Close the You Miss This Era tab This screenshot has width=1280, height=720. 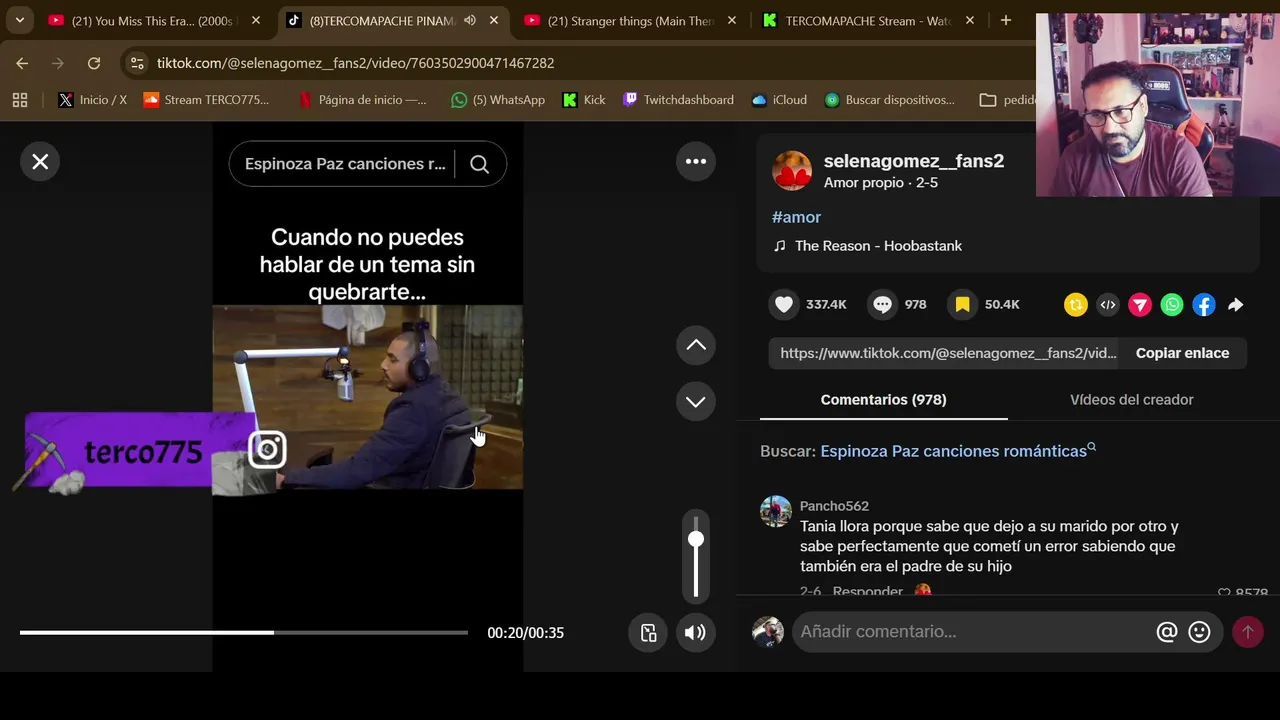click(x=256, y=20)
